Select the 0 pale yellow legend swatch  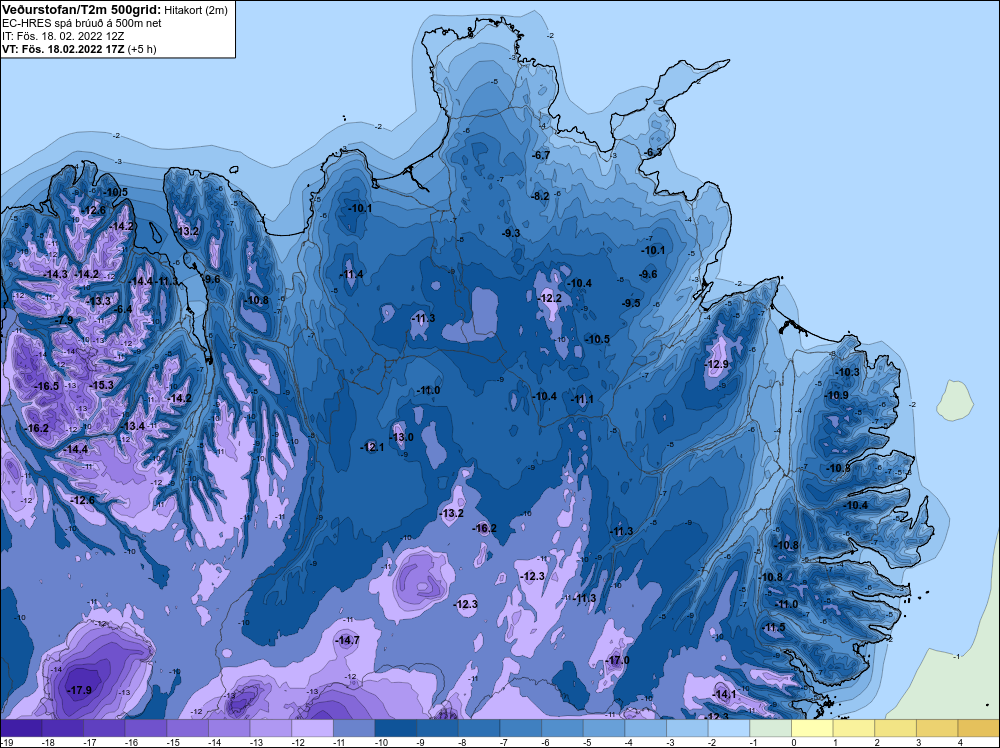pyautogui.click(x=812, y=728)
